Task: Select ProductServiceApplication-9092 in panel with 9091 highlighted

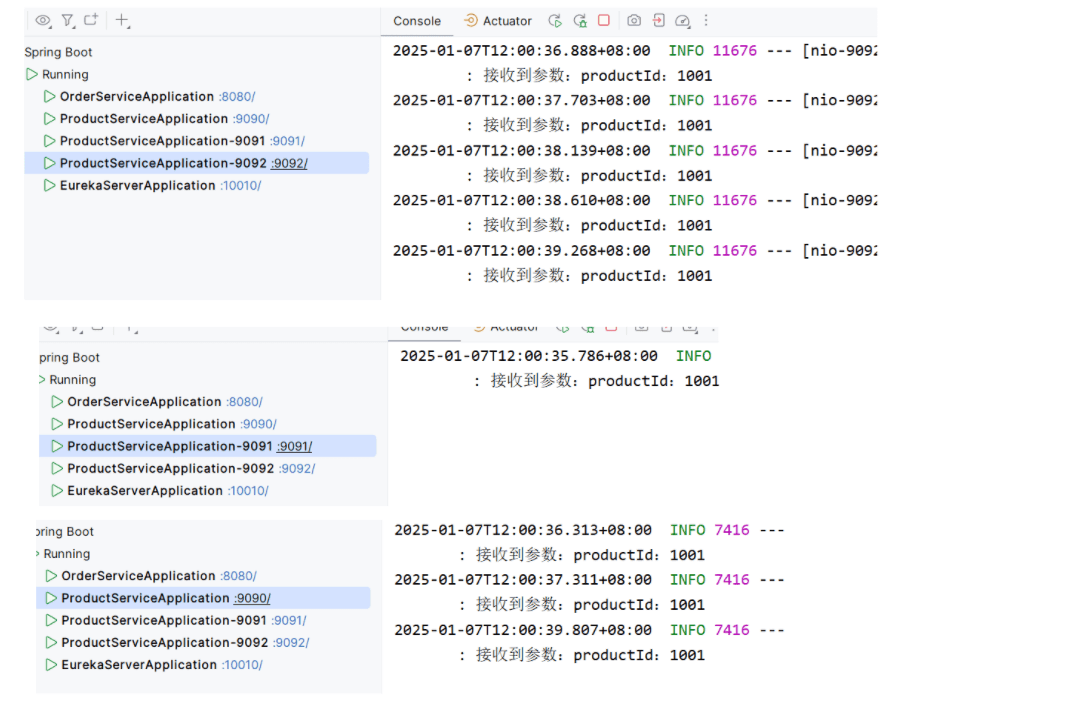Action: 170,469
